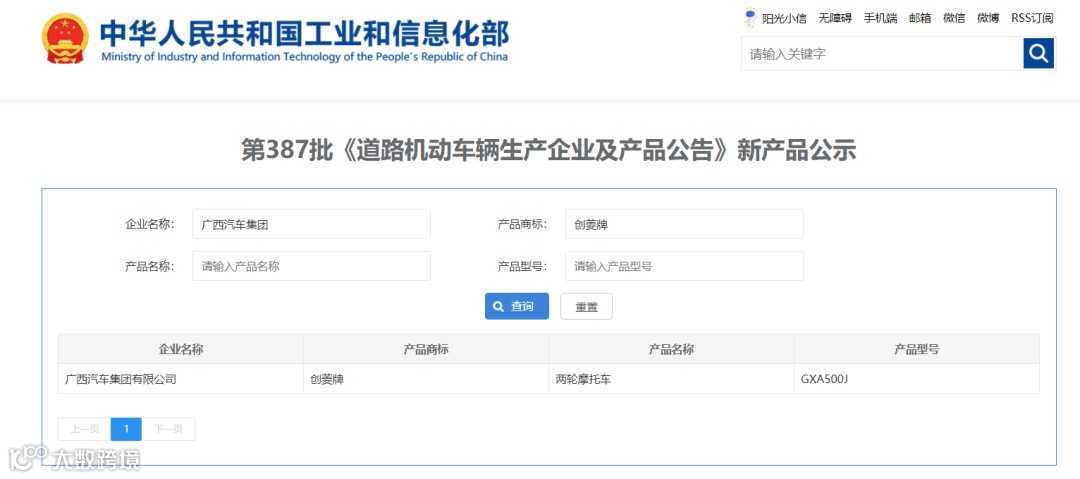The image size is (1080, 479).
Task: Click the 重置 reset button
Action: (586, 307)
